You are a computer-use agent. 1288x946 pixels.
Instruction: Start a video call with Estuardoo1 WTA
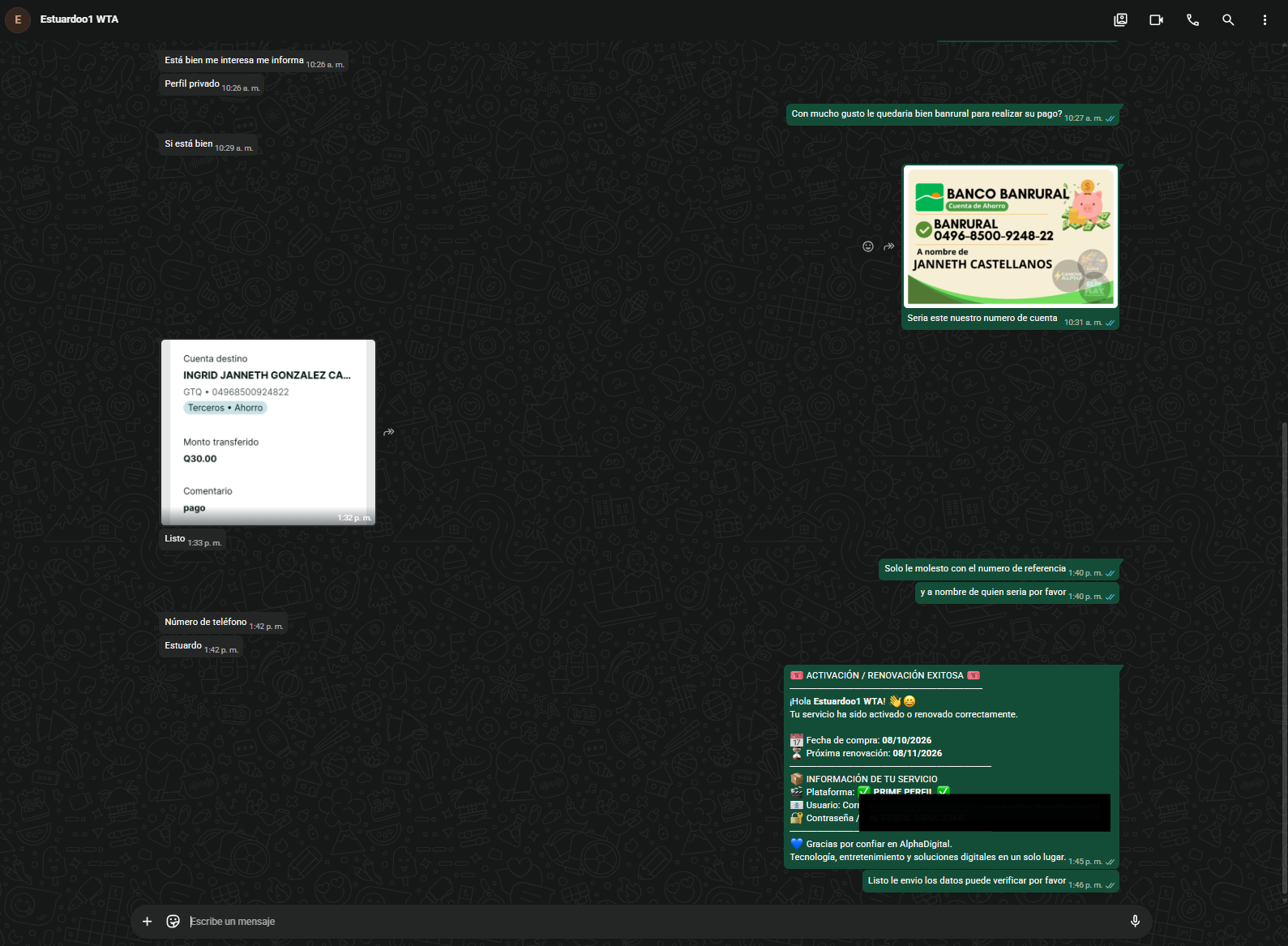[1156, 19]
